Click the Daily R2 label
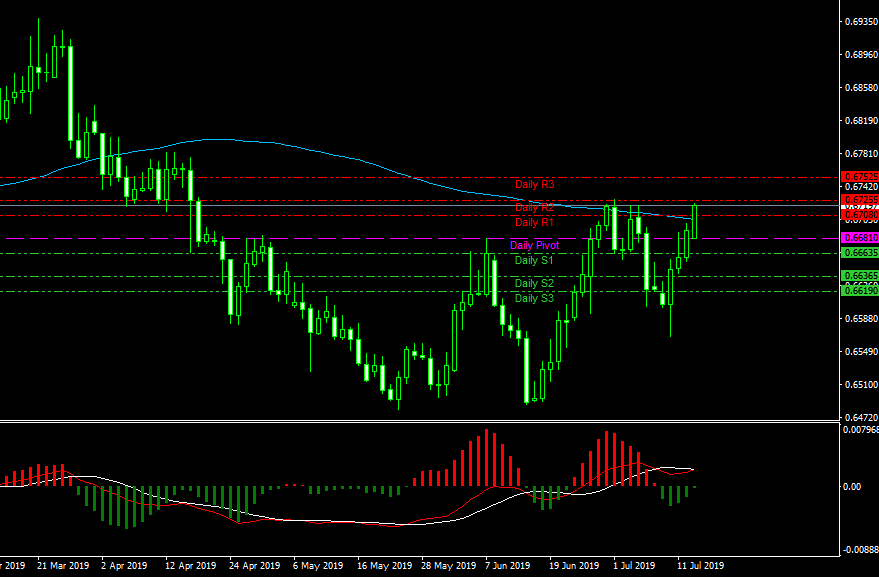The width and height of the screenshot is (879, 577). click(534, 207)
